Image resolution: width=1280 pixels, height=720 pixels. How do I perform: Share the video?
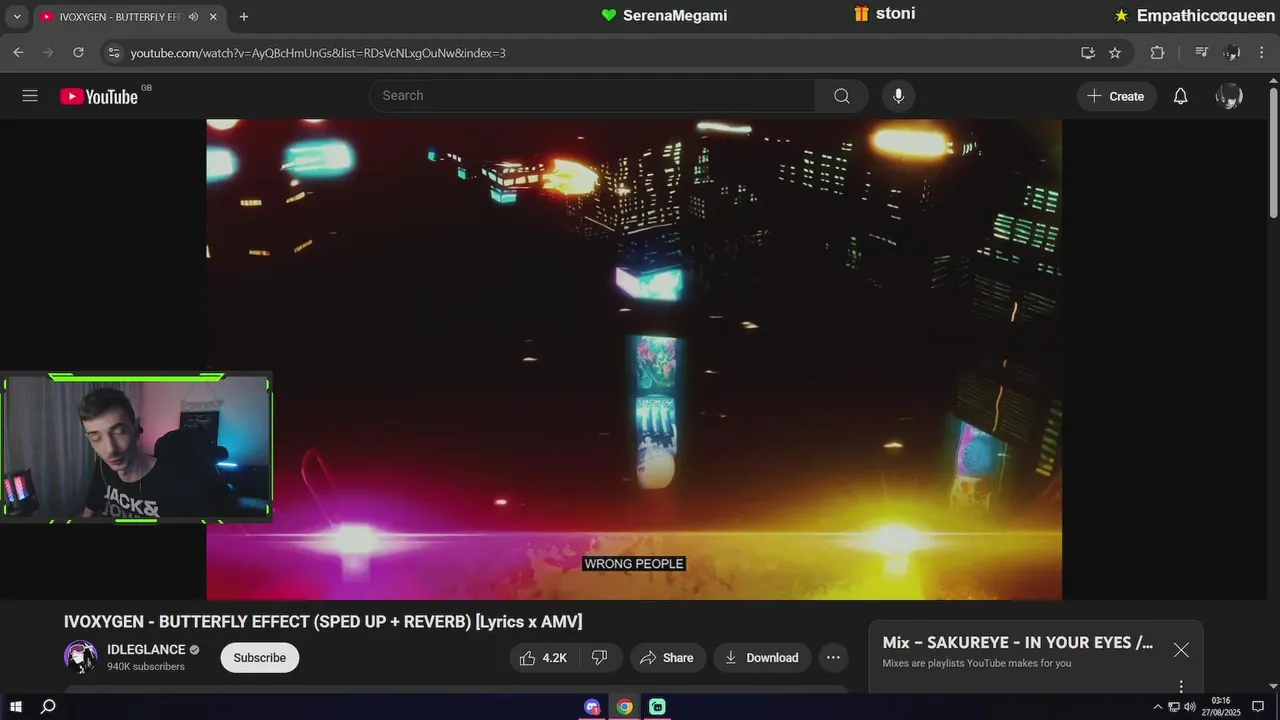(x=667, y=658)
